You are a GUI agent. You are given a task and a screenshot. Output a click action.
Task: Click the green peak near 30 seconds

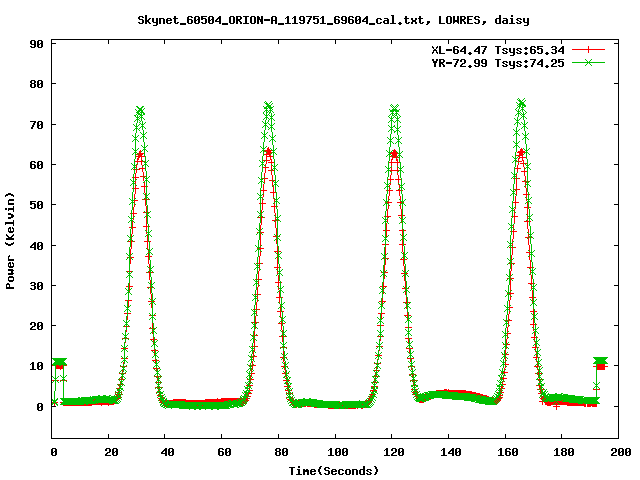pos(140,111)
